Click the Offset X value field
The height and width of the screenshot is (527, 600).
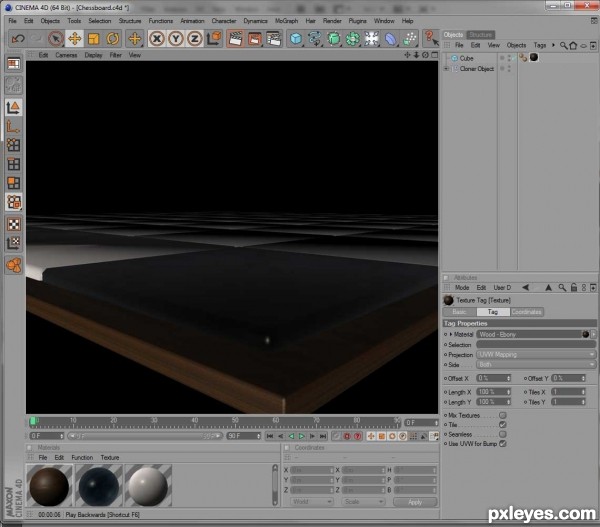pyautogui.click(x=494, y=378)
